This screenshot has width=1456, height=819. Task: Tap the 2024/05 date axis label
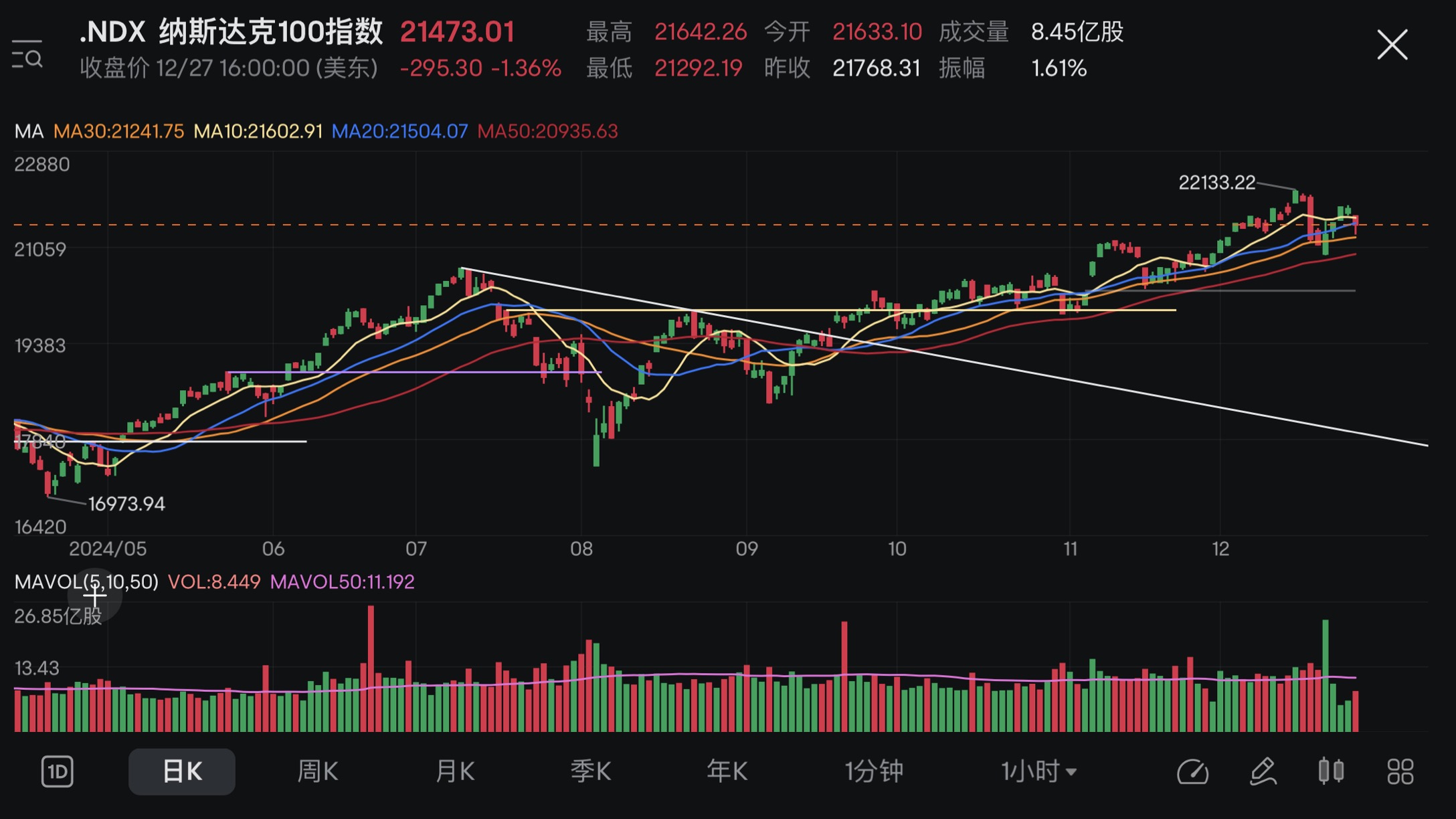pos(108,549)
